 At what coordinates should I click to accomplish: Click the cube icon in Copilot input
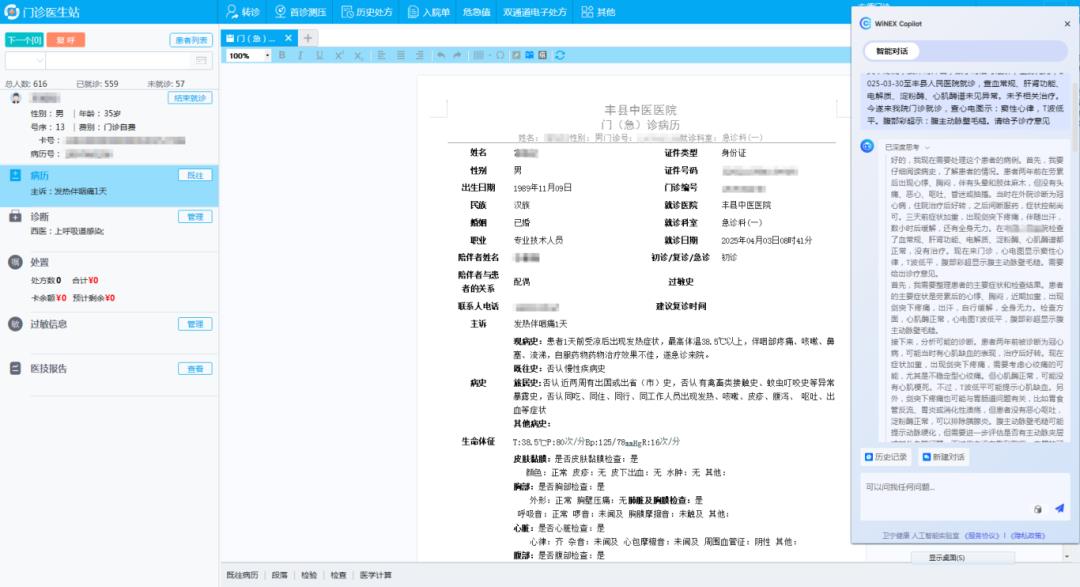click(1037, 509)
